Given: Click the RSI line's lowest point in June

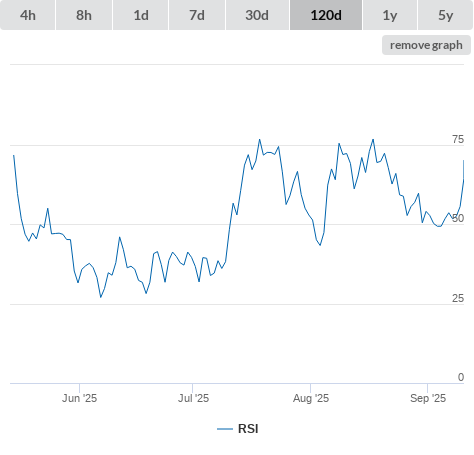Looking at the screenshot, I should coord(101,297).
